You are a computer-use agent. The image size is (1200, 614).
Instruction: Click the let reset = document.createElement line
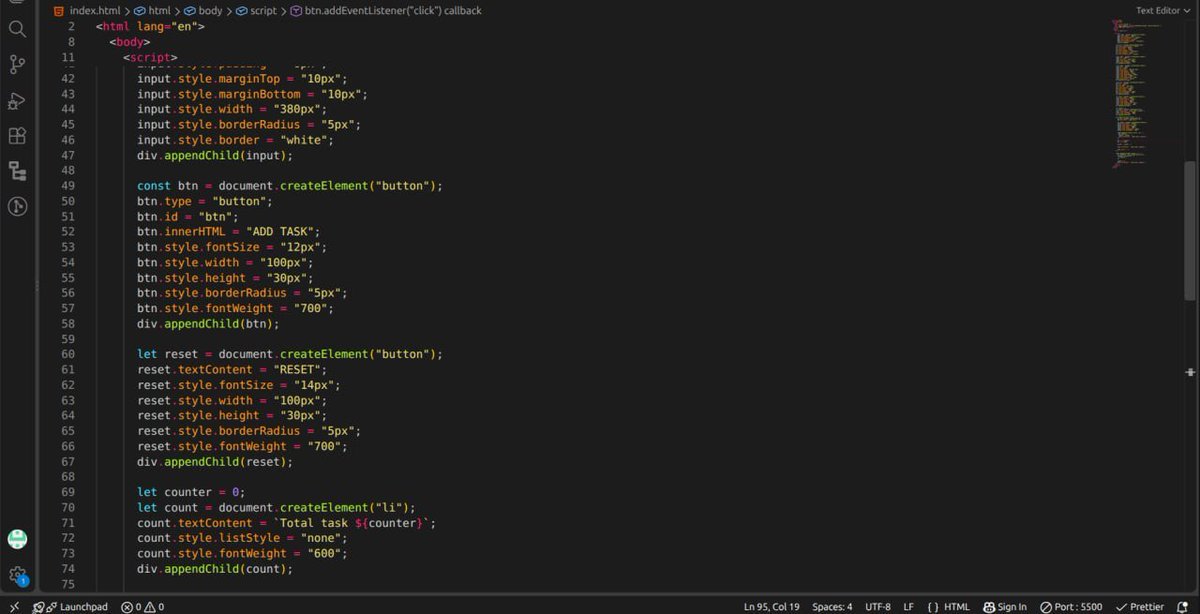coord(290,354)
